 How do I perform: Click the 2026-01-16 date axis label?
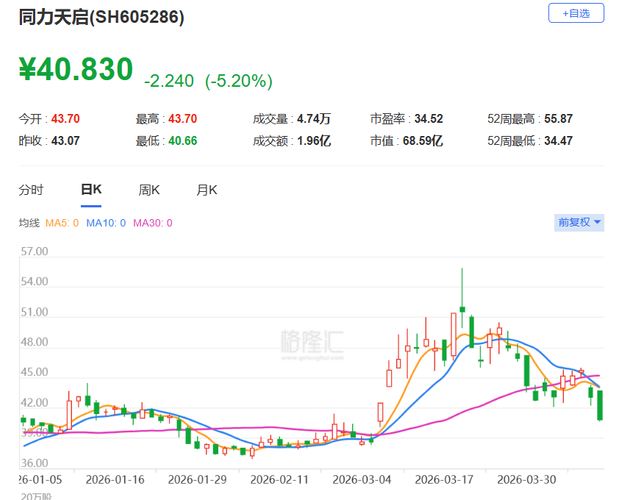point(115,480)
